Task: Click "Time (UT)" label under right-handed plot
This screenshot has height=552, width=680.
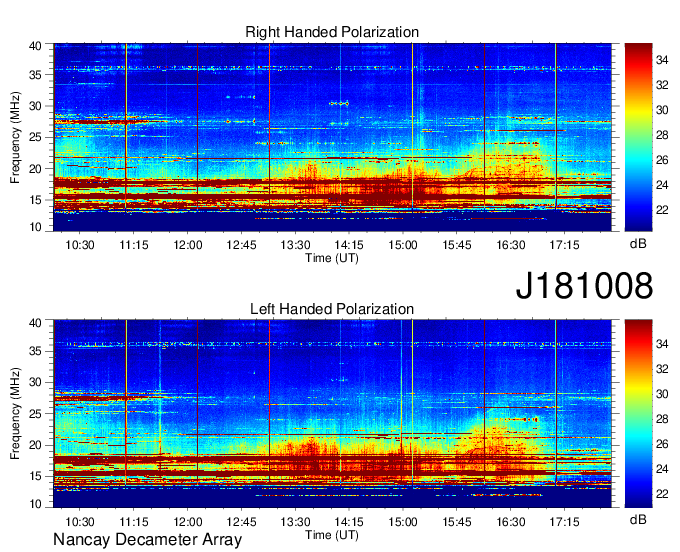Action: tap(332, 258)
